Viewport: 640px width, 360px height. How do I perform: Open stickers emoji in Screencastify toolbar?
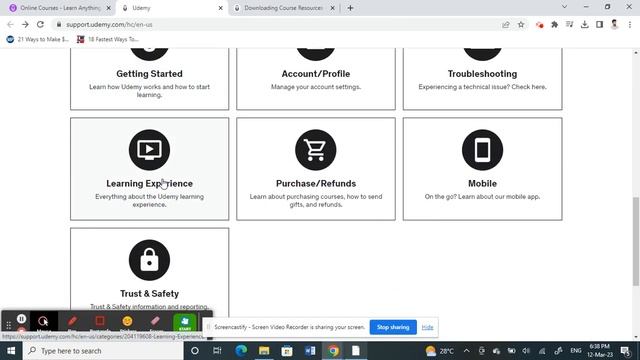(127, 322)
